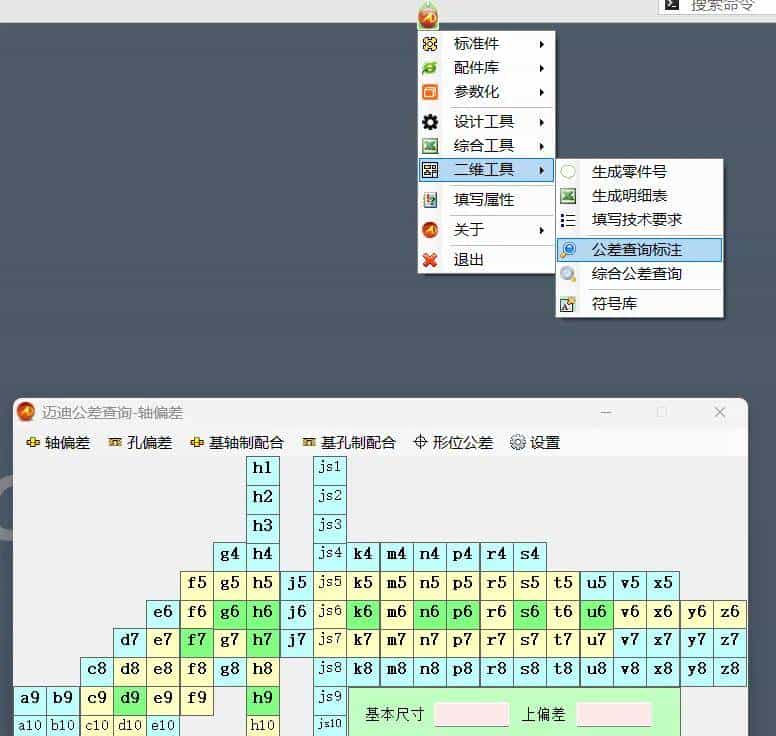
Task: Click the Maidi round logo button above menu
Action: pyautogui.click(x=428, y=15)
